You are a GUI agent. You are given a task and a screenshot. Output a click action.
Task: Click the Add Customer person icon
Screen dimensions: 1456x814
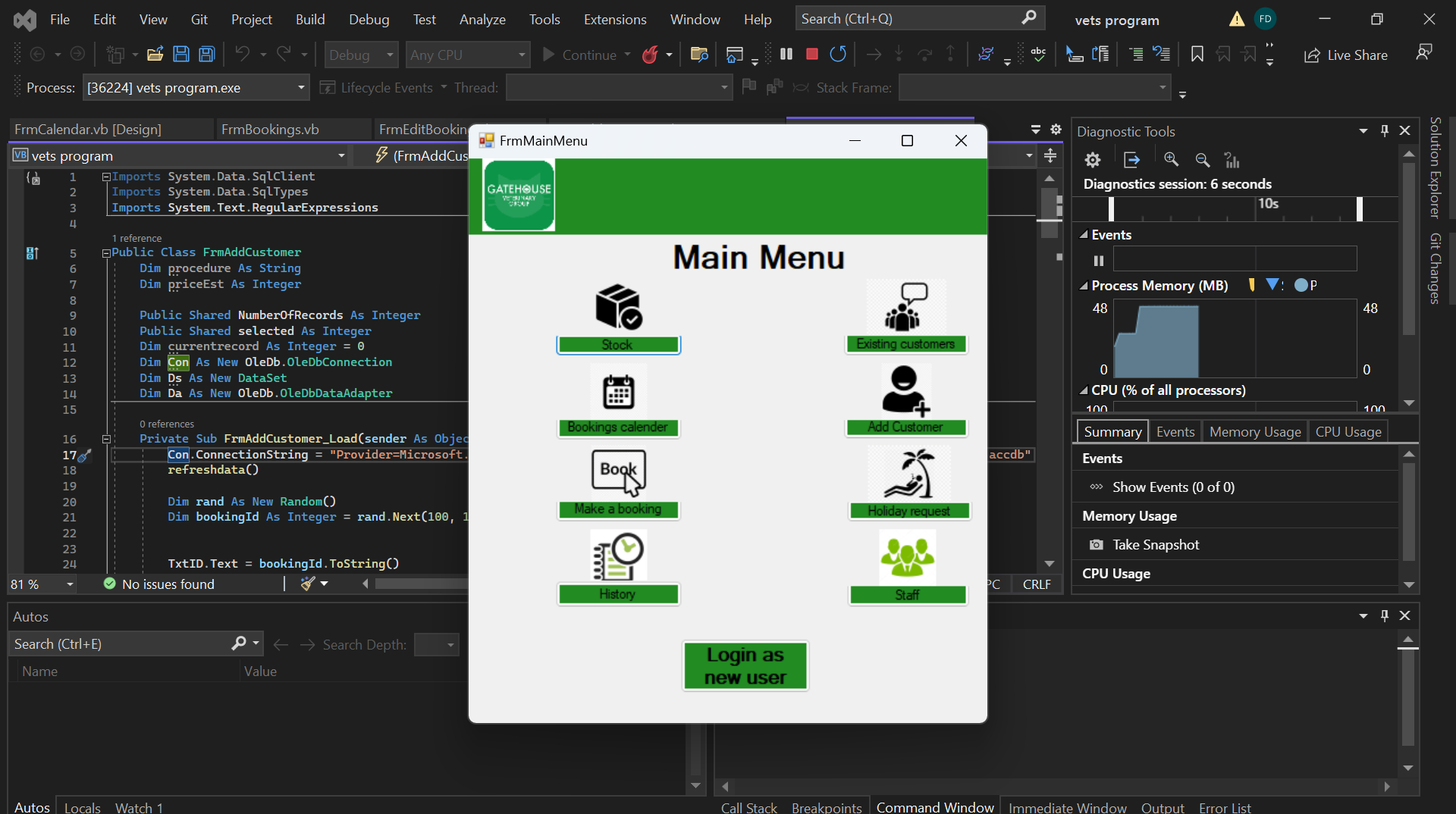(x=905, y=391)
